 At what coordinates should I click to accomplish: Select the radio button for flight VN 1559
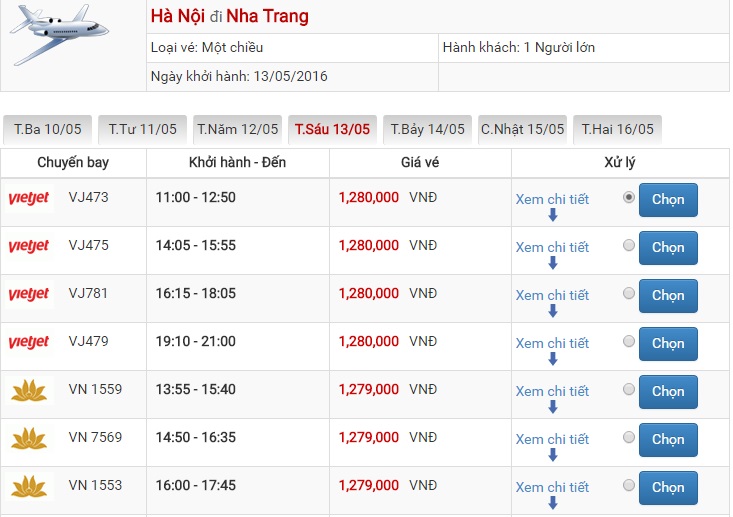pos(628,390)
